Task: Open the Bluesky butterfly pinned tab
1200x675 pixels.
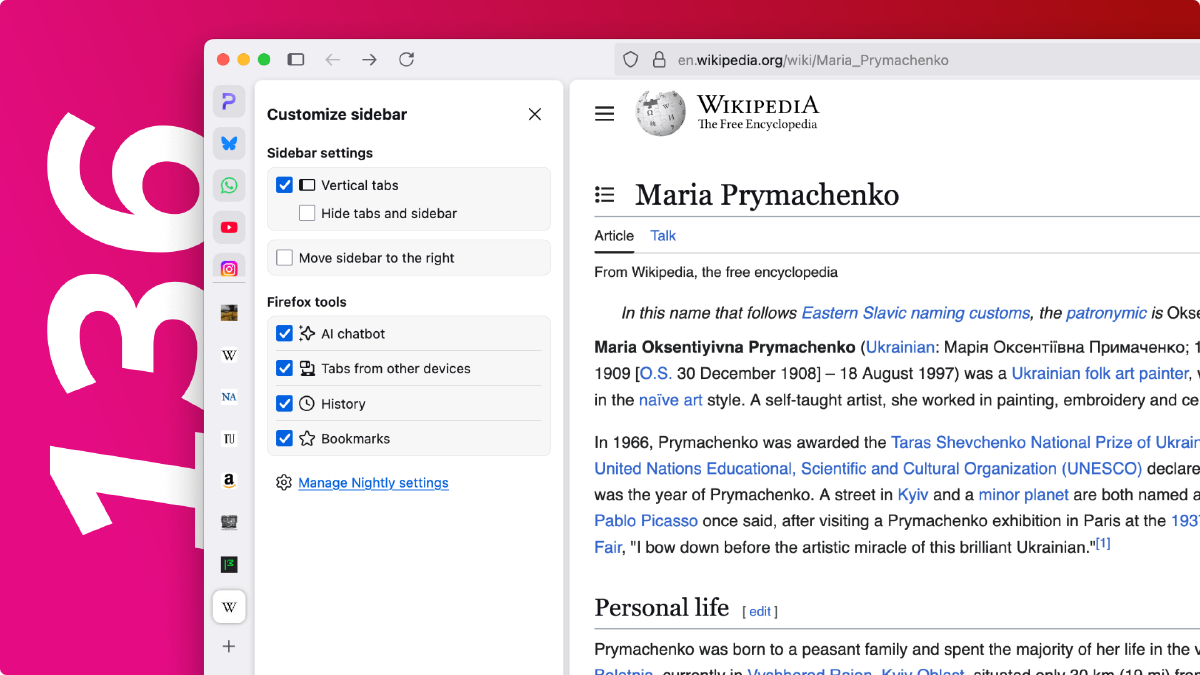Action: (x=229, y=143)
